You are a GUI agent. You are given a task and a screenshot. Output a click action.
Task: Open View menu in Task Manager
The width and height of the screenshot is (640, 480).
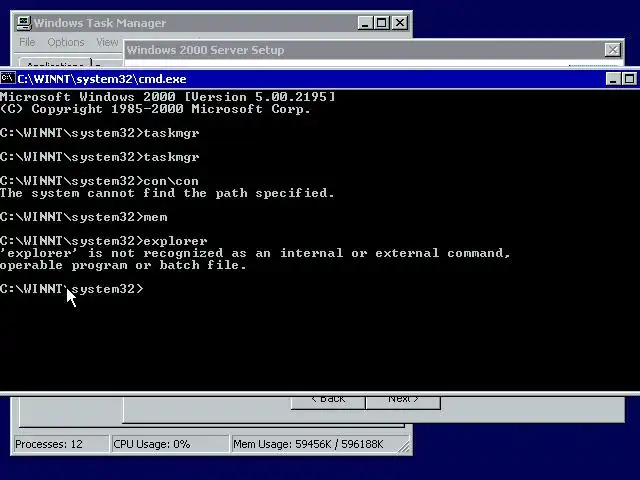(x=107, y=42)
